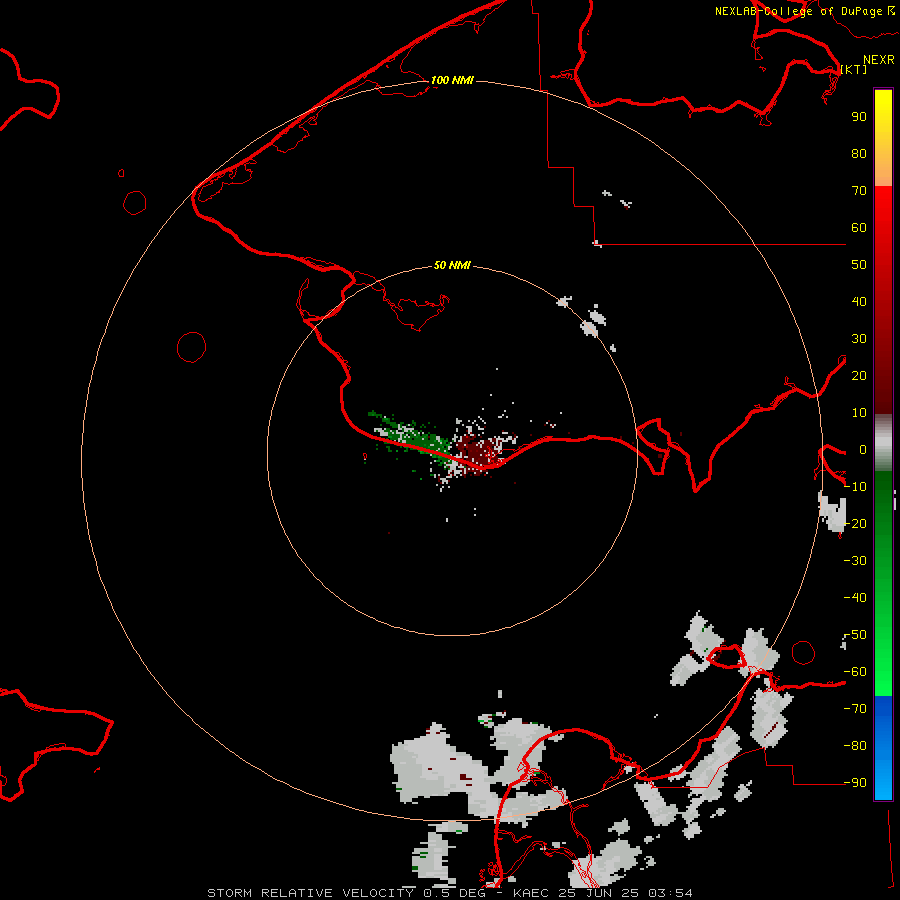Click the 90 value on the velocity scale
Image resolution: width=900 pixels, height=900 pixels.
tap(859, 117)
